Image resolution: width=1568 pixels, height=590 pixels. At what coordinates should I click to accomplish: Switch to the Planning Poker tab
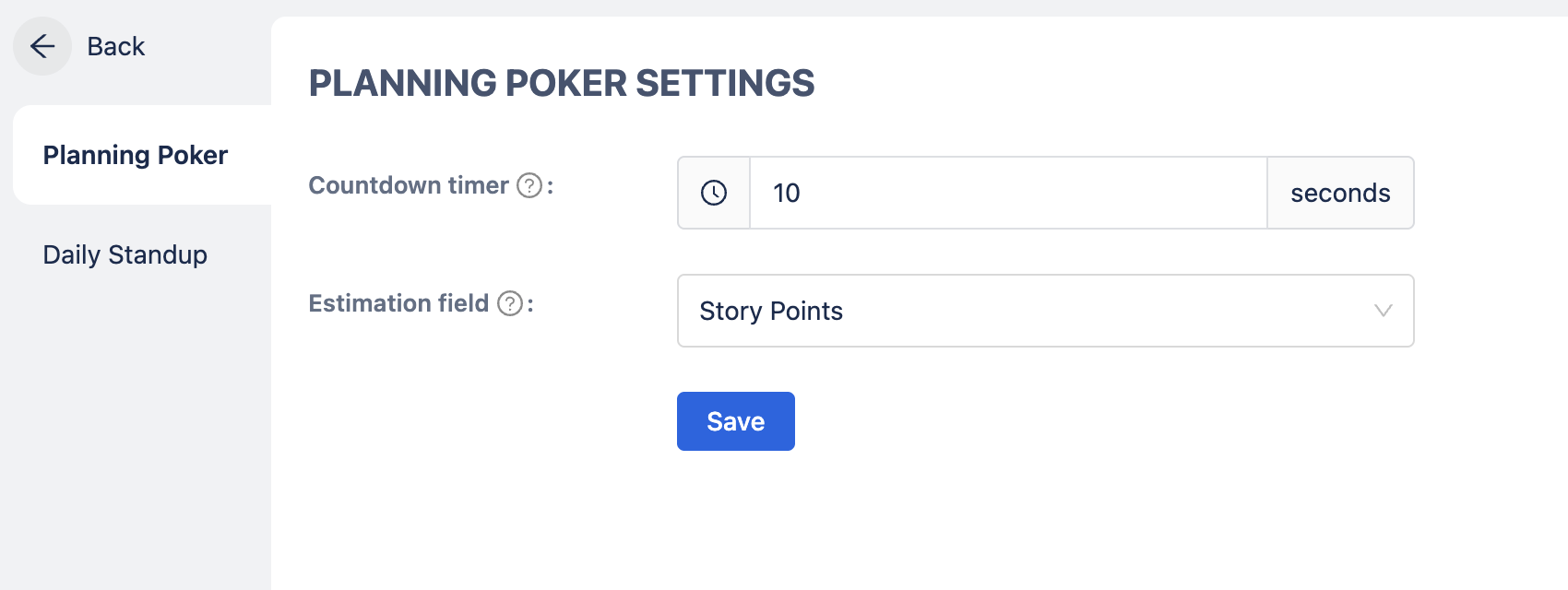tap(136, 155)
